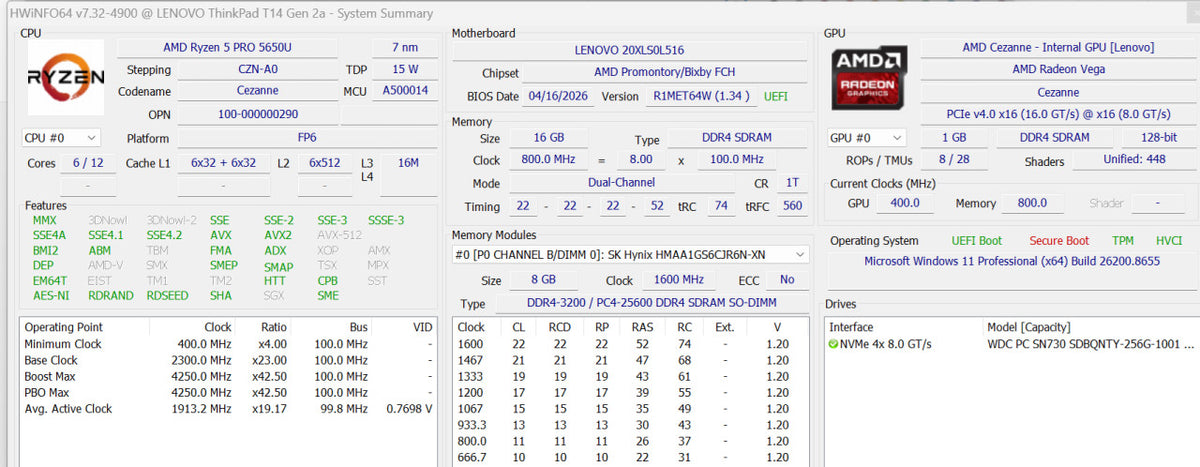The width and height of the screenshot is (1200, 467).
Task: Click the Microsoft Windows 11 Professional build field
Action: click(x=1012, y=261)
